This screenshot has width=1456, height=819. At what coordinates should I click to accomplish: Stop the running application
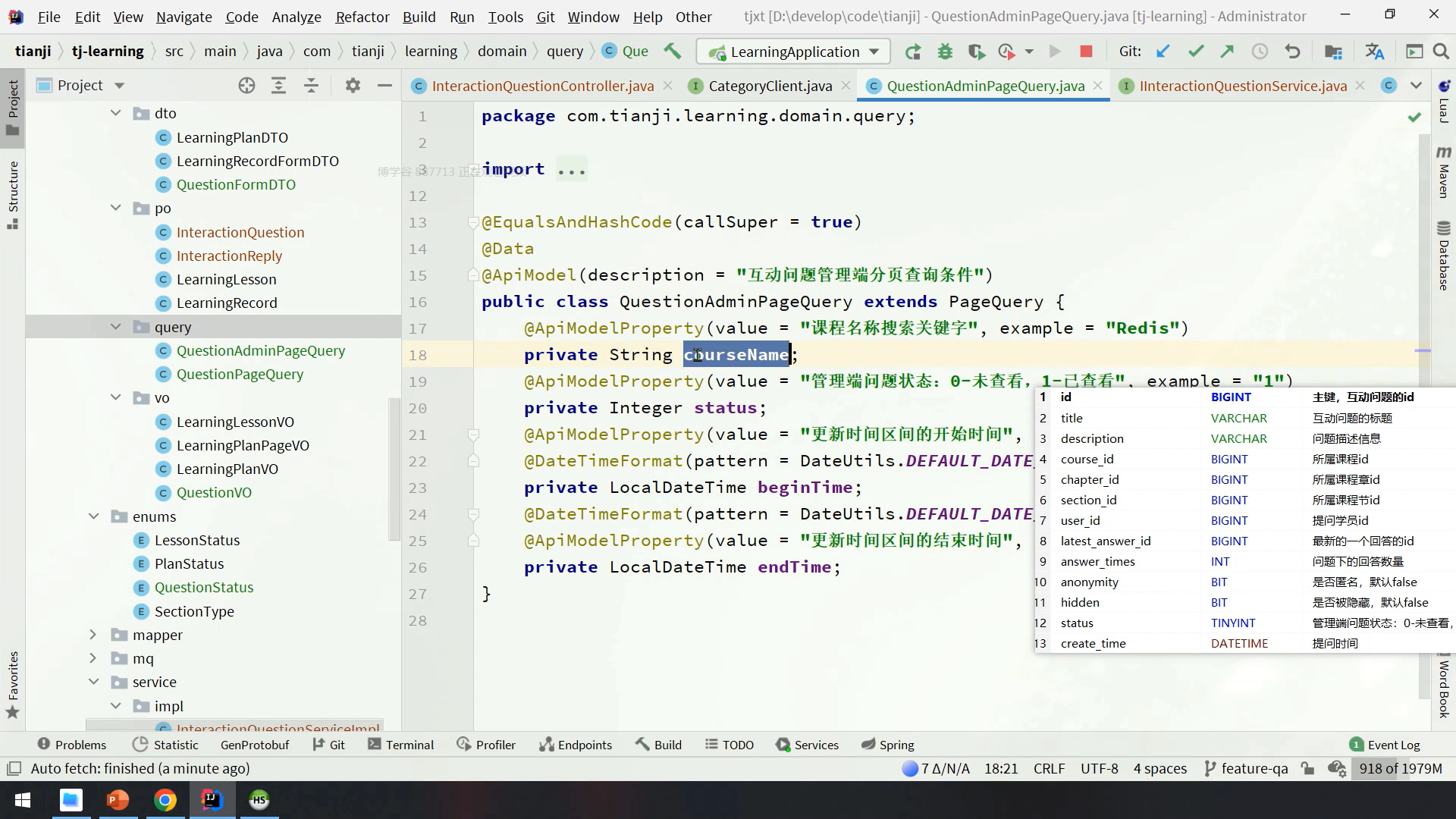1086,52
